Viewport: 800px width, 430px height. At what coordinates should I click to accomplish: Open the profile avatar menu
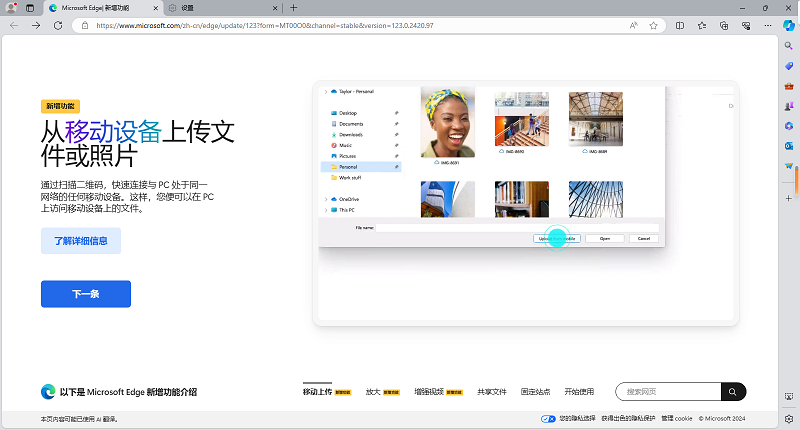[11, 8]
